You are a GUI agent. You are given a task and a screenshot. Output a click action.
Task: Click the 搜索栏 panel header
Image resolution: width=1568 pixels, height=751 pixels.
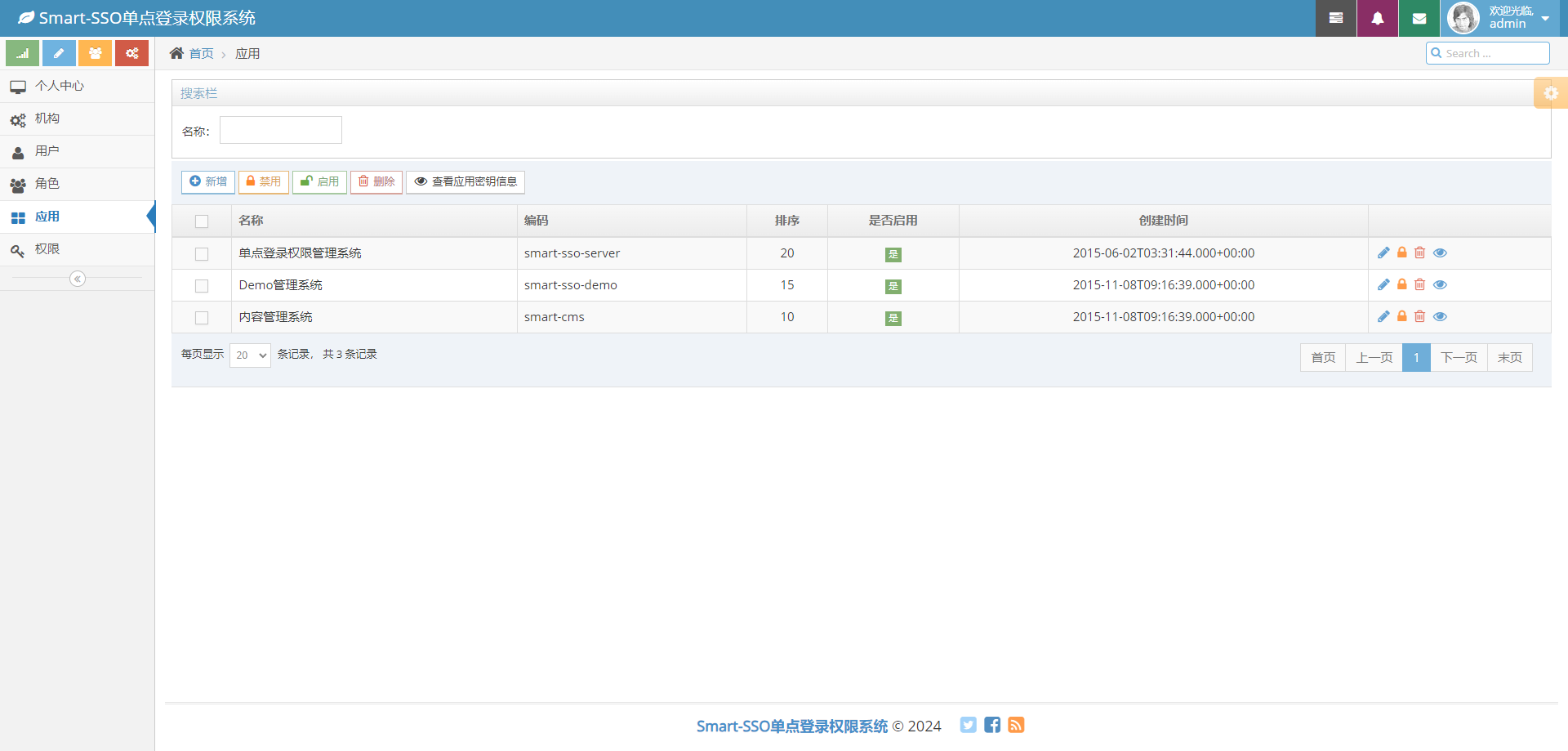(861, 93)
